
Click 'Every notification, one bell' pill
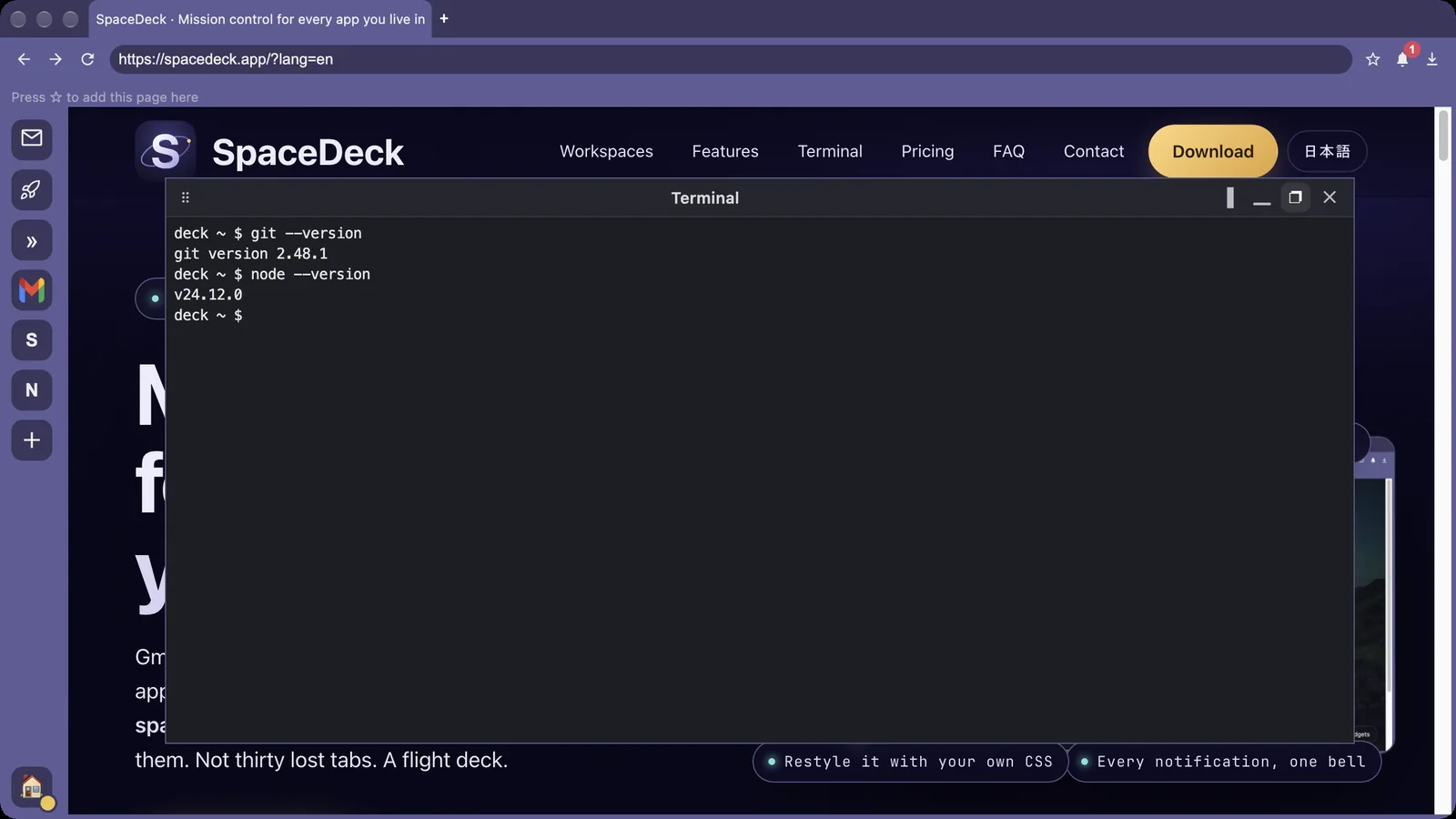1223,762
